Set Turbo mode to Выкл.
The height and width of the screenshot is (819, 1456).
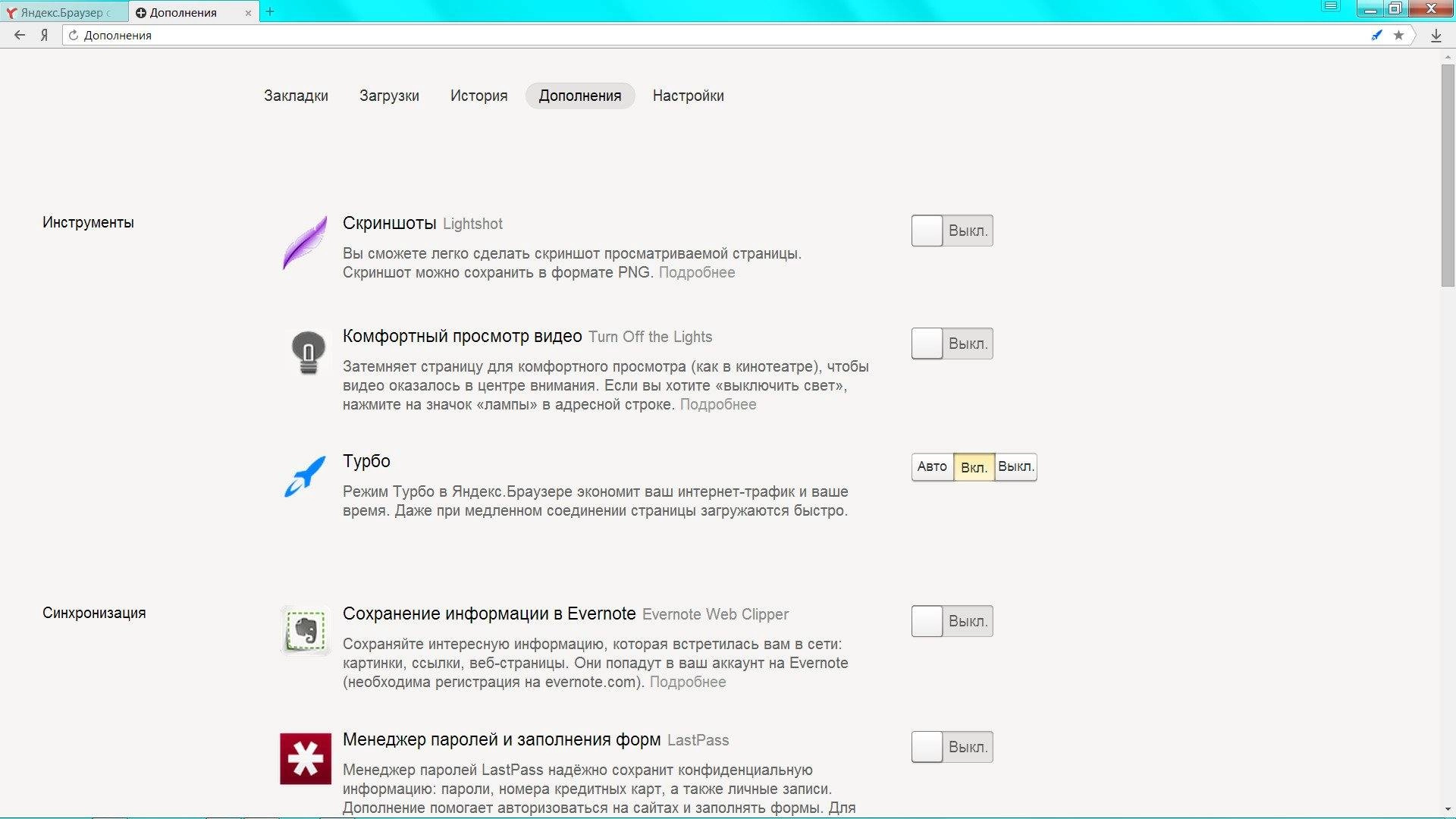coord(1015,466)
